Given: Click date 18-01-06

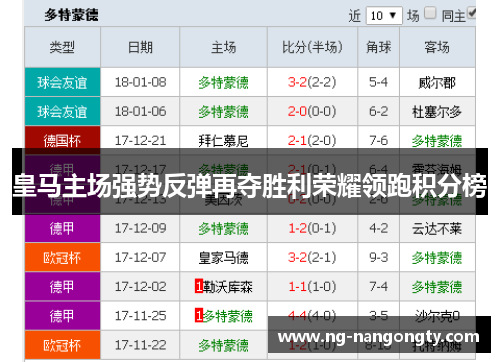Looking at the screenshot, I should 140,111.
